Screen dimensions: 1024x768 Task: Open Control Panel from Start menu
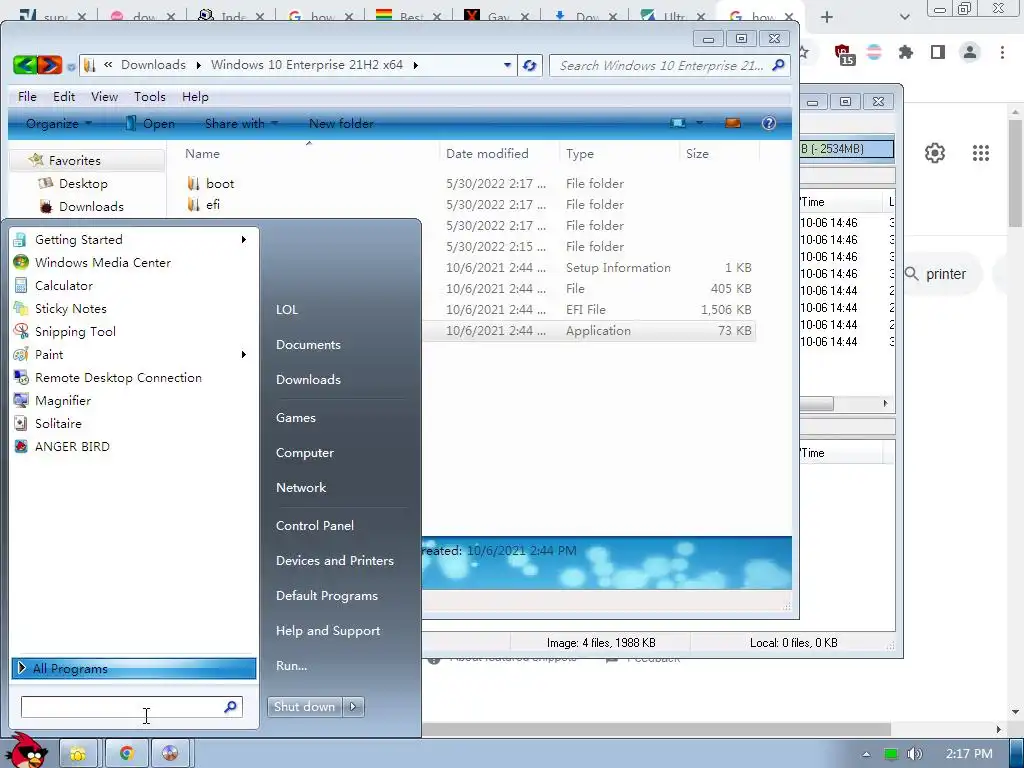tap(315, 526)
